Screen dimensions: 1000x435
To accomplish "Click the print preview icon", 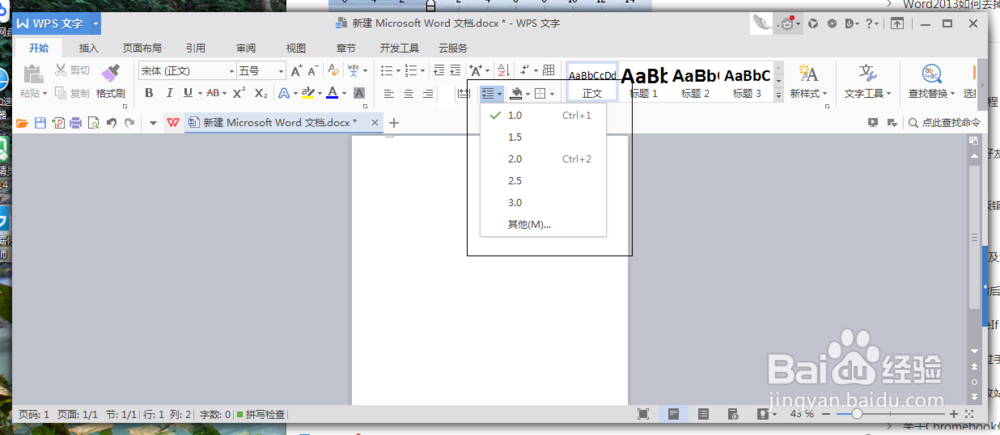I will pos(94,123).
